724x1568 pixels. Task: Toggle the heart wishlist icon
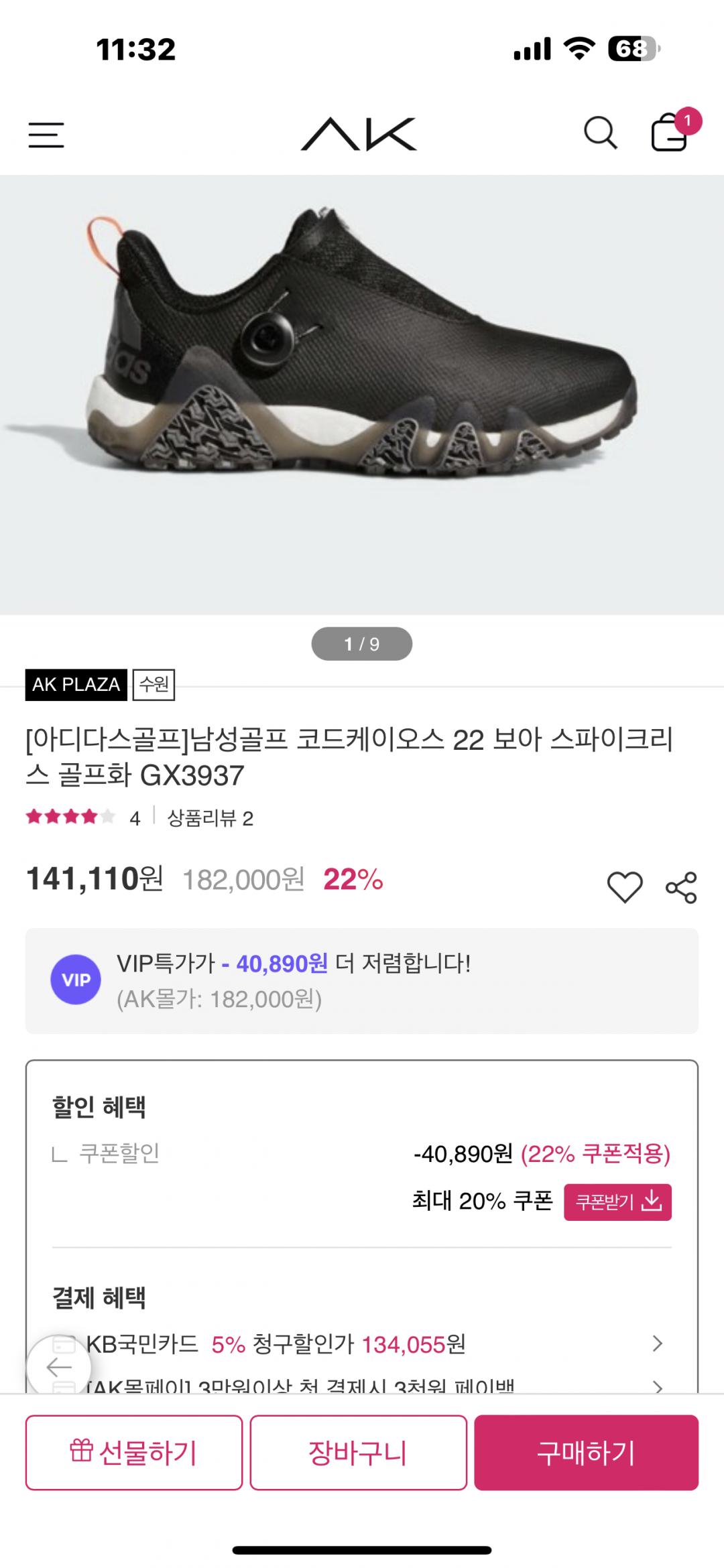[x=624, y=887]
